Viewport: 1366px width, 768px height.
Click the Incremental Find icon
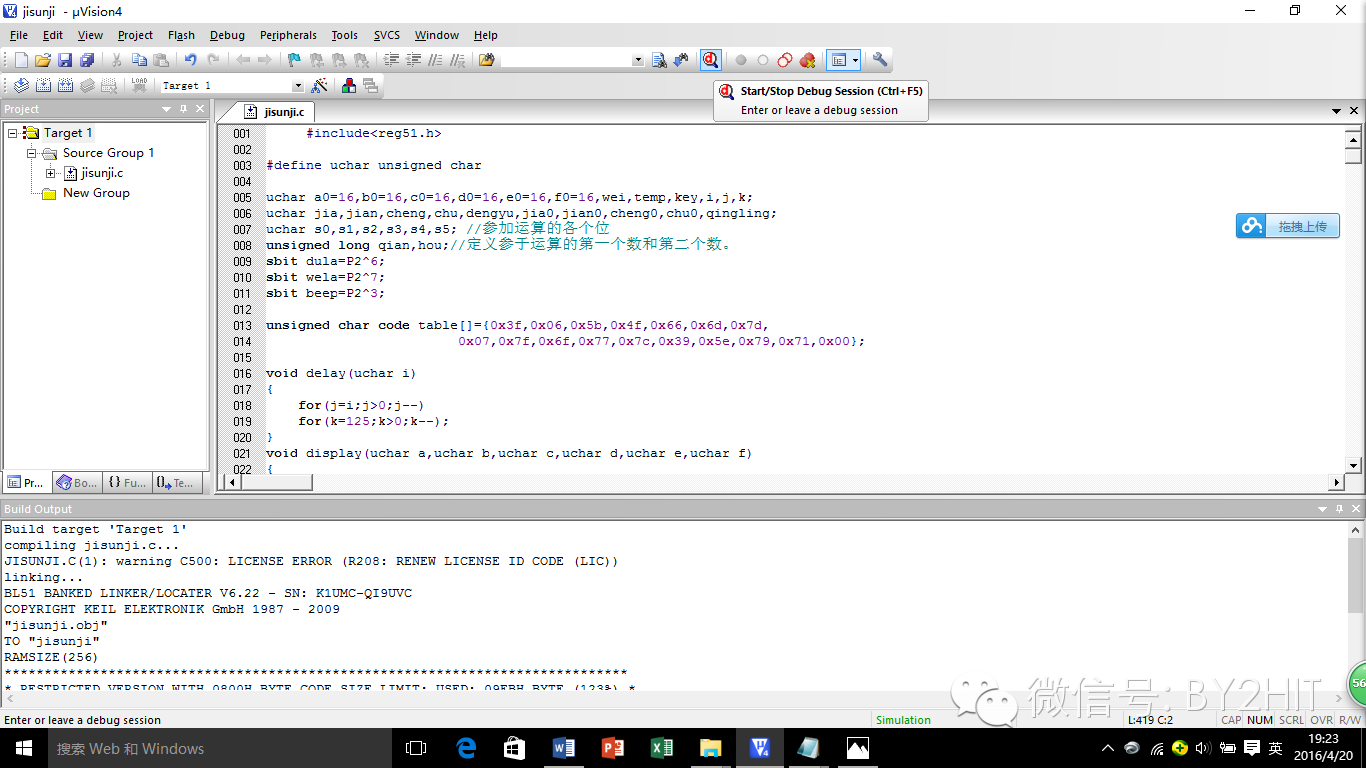(x=681, y=60)
